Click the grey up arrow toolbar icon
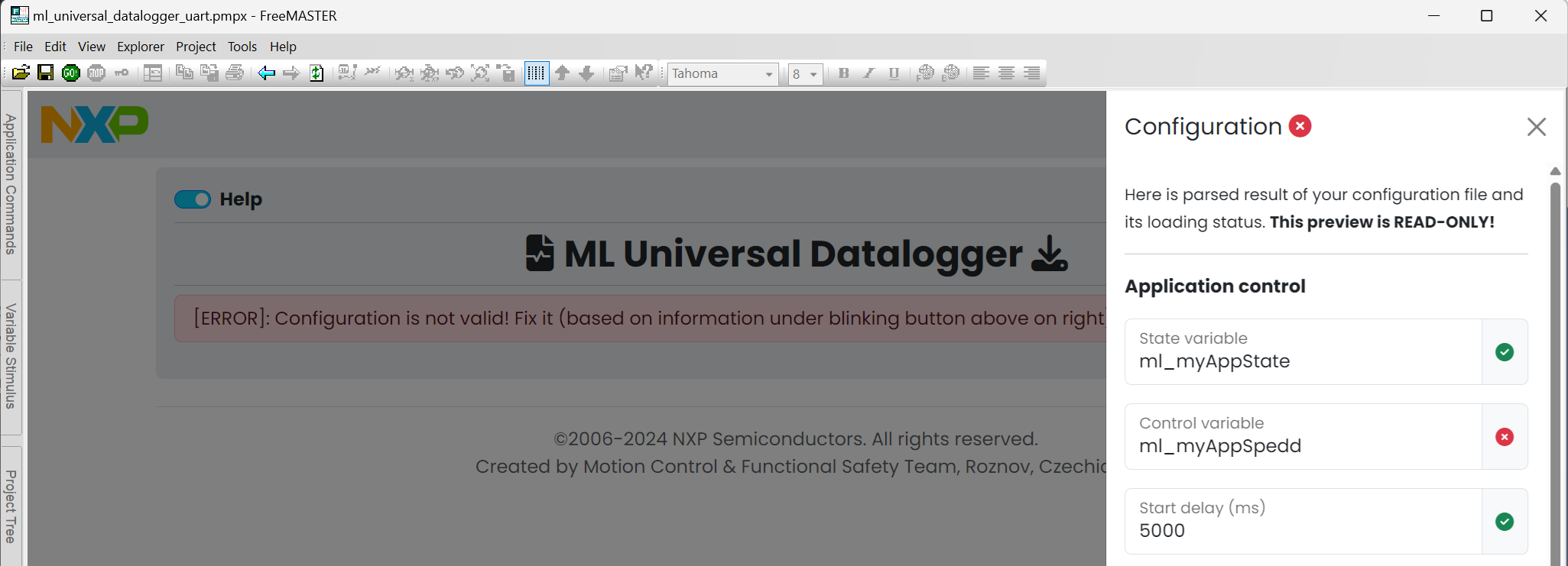The image size is (1568, 566). point(562,73)
